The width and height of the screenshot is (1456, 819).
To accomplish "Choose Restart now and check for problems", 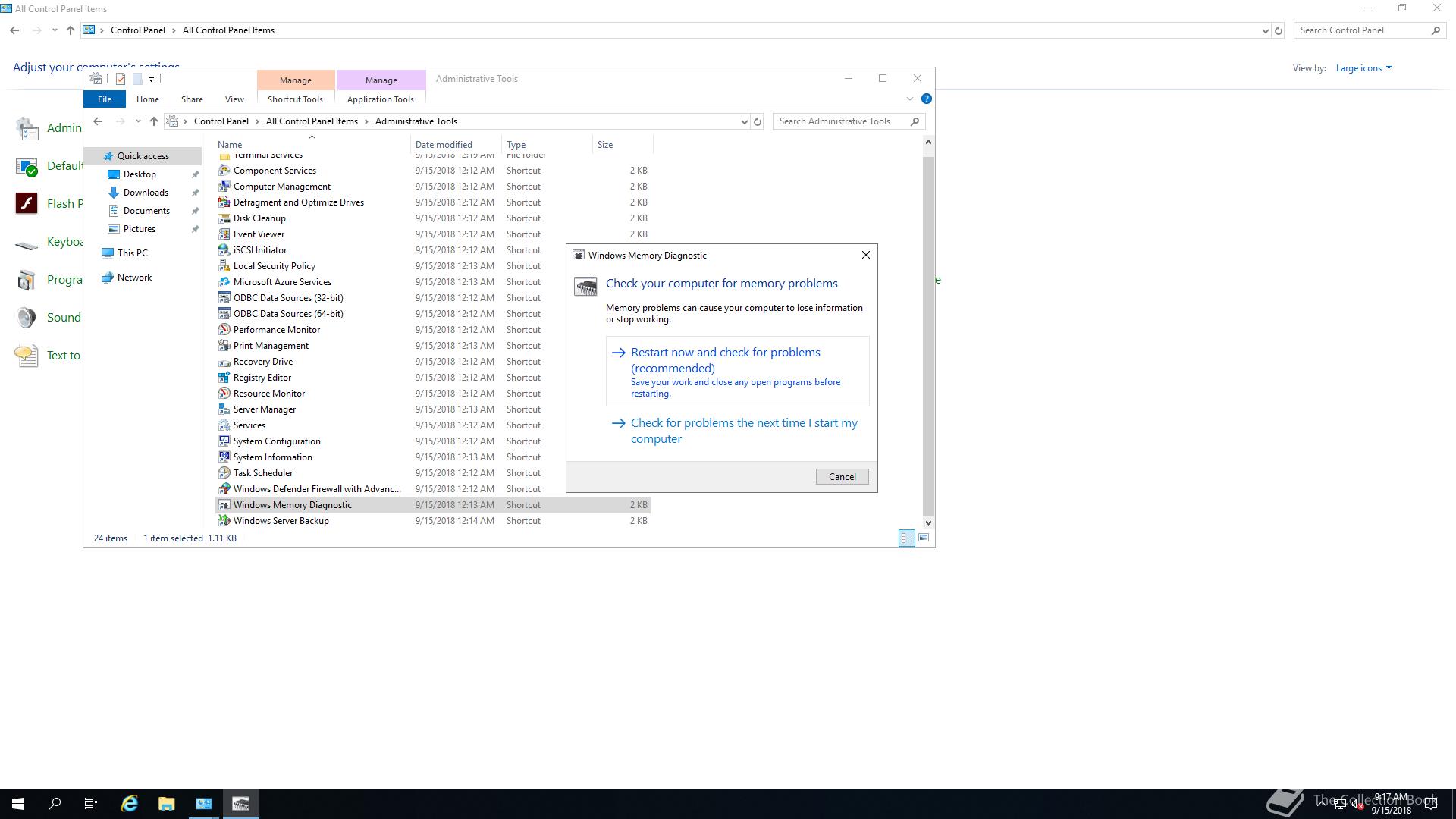I will click(737, 372).
